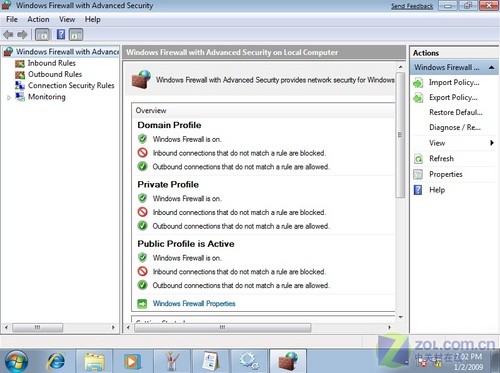Expand the Monitoring tree node arrow

(x=9, y=98)
